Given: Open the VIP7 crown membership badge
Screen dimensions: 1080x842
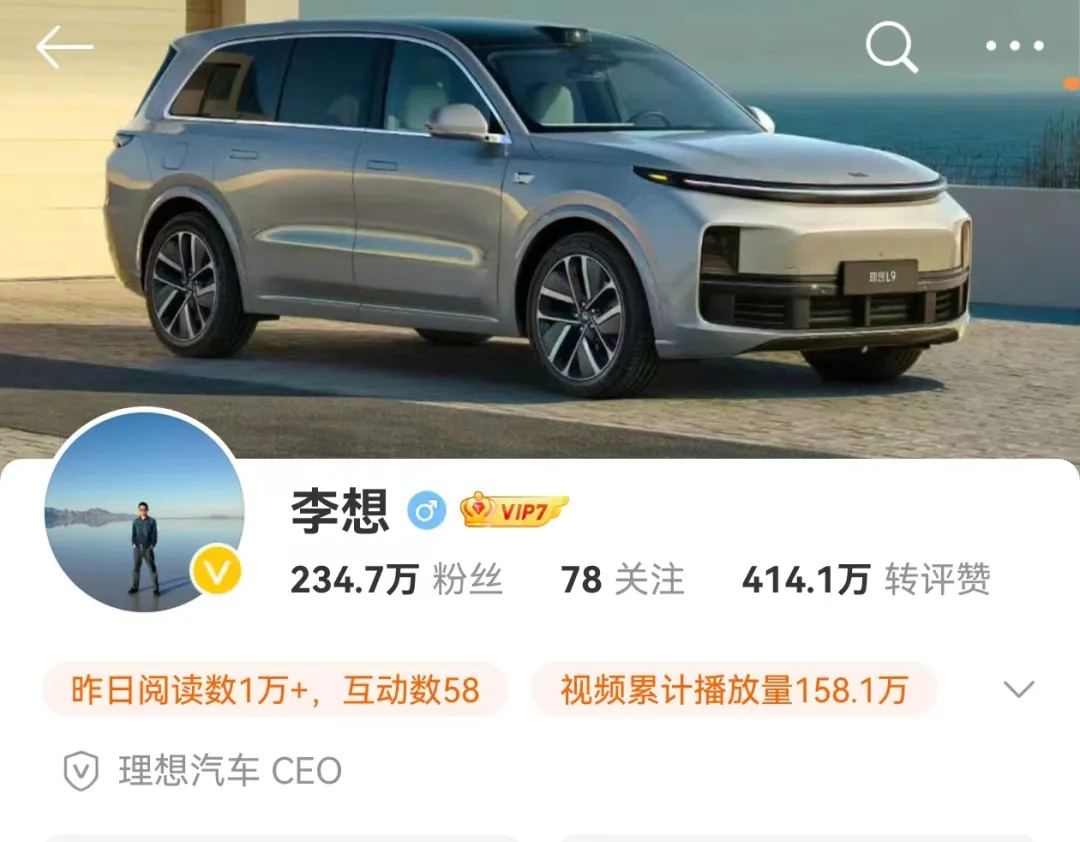Looking at the screenshot, I should click(513, 511).
